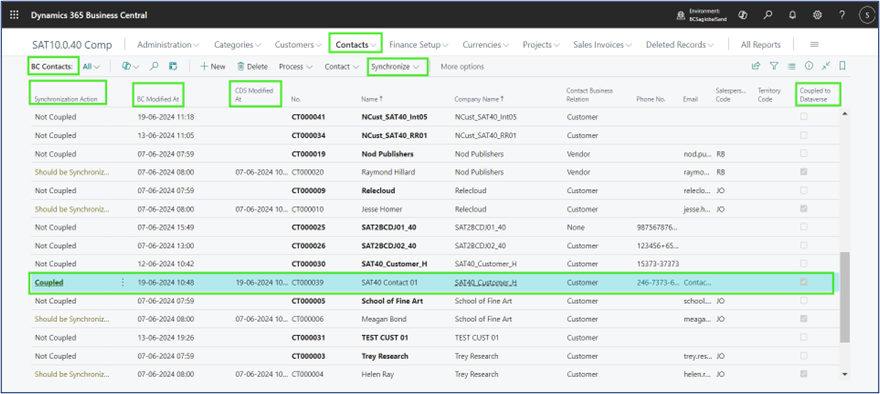The width and height of the screenshot is (880, 394).
Task: Click the share icon on the action bar
Action: [x=755, y=66]
